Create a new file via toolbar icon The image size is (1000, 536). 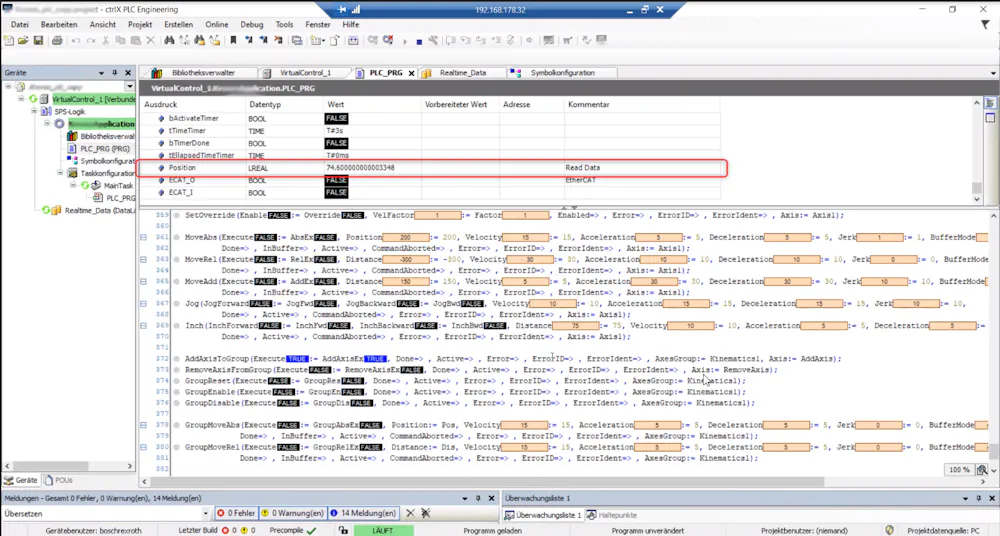tap(9, 40)
